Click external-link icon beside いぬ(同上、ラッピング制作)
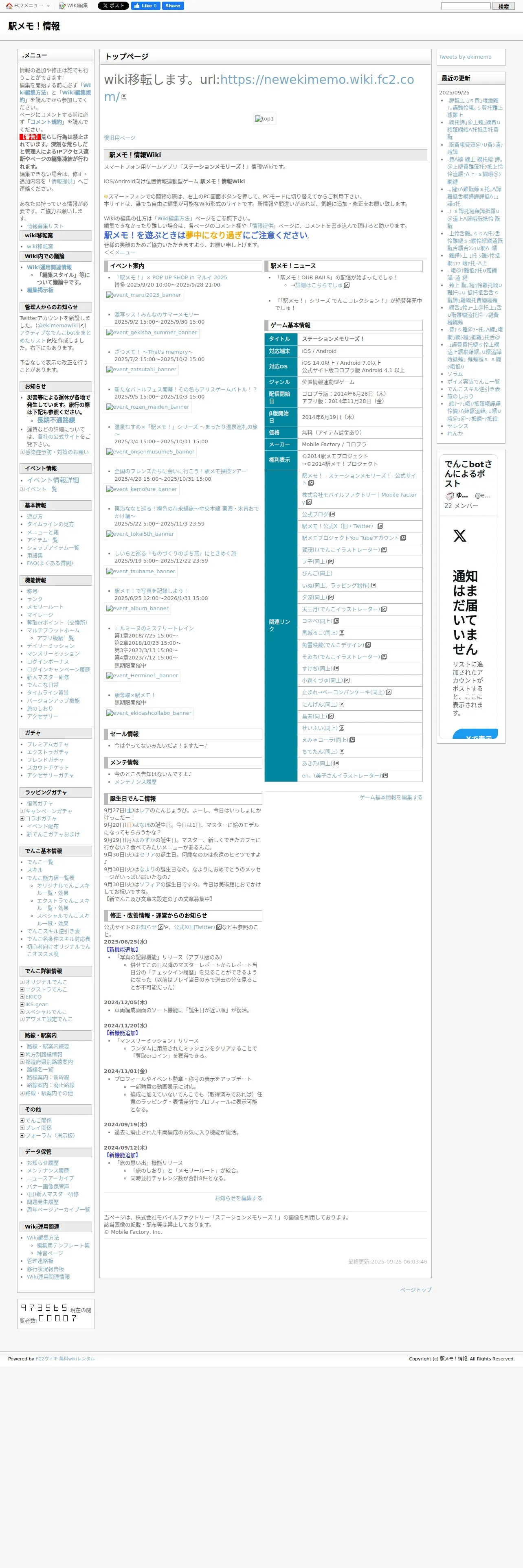 coord(373,586)
